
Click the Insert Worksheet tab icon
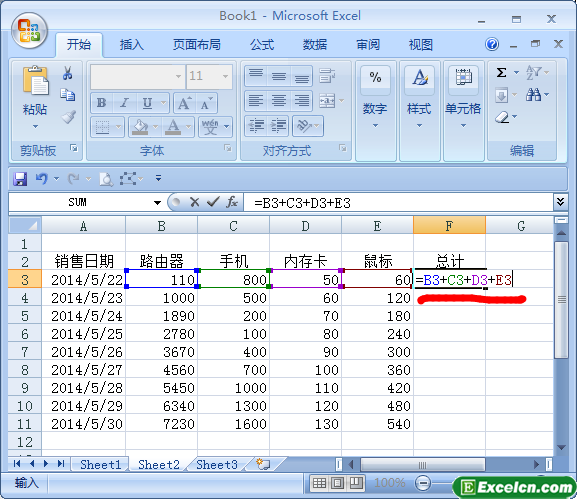[x=263, y=464]
